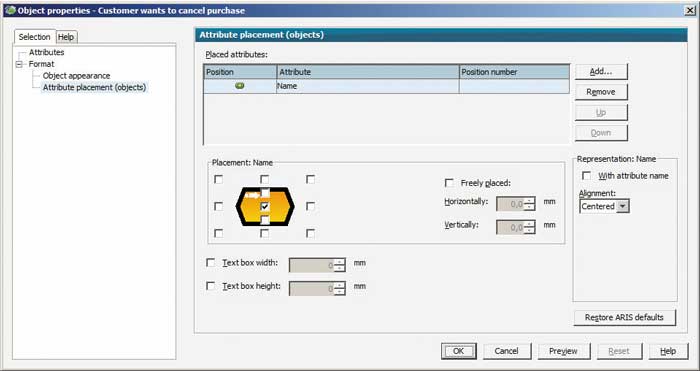The image size is (700, 371).
Task: Check the middle-left outer placement checkbox
Action: 218,206
